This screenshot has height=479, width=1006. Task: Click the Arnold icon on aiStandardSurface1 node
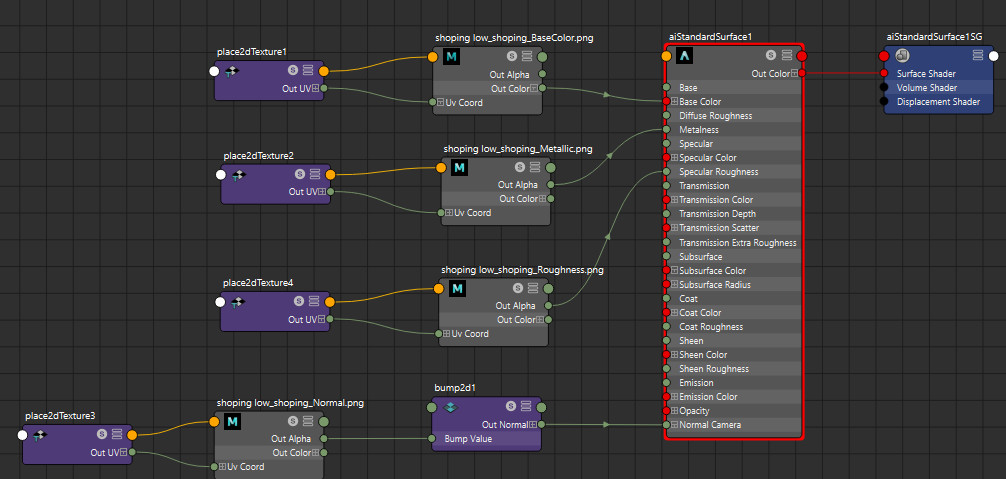(x=685, y=56)
